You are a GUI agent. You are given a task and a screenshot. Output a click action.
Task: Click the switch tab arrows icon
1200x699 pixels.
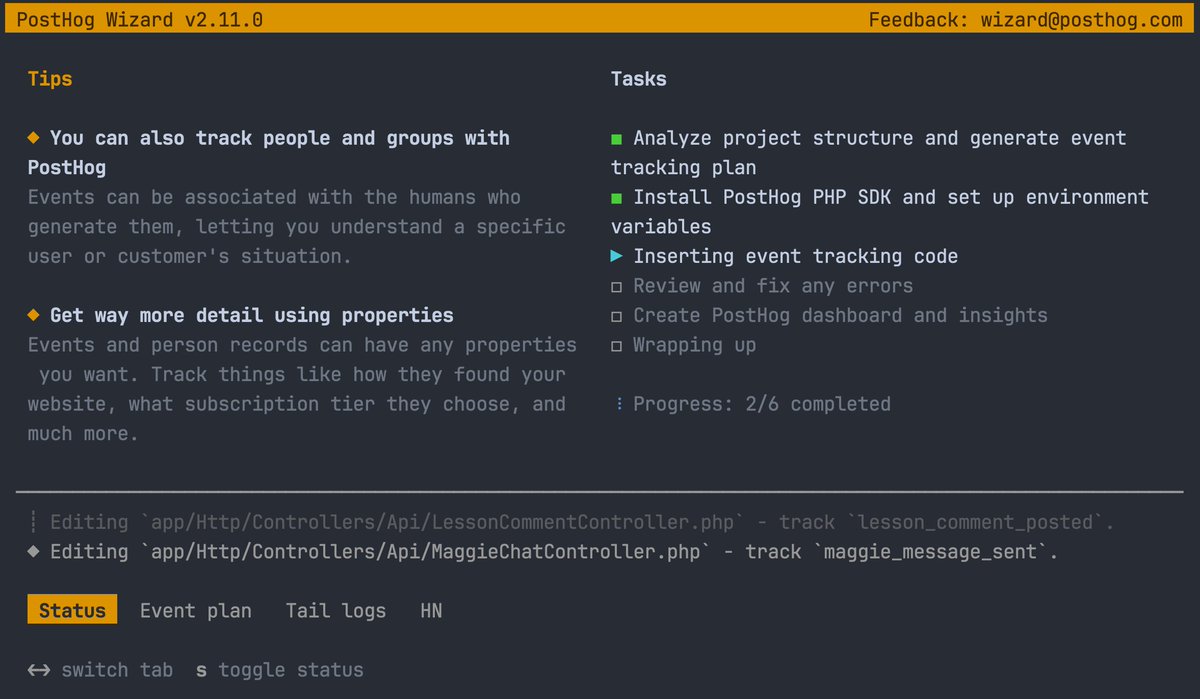click(39, 670)
